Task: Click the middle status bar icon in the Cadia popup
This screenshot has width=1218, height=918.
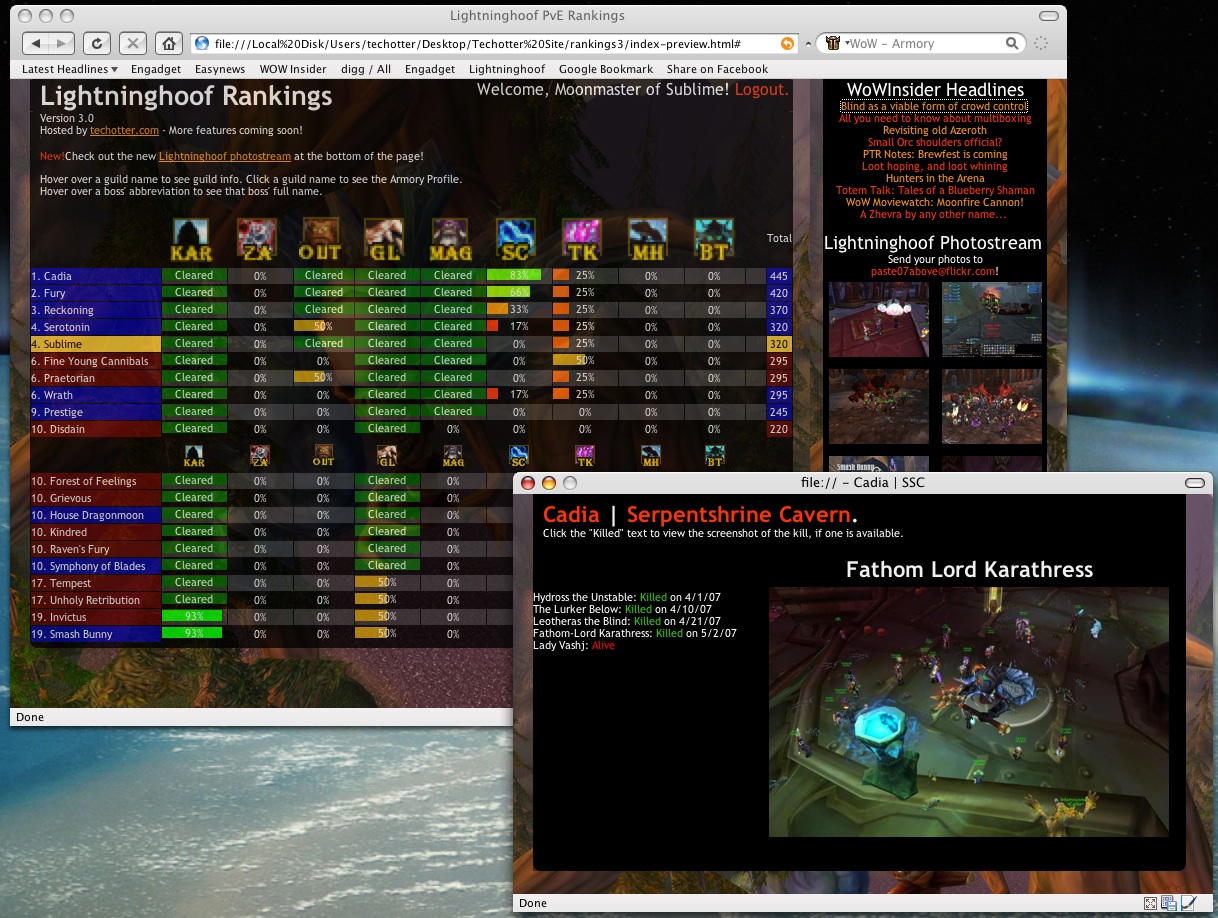Action: click(x=1169, y=903)
